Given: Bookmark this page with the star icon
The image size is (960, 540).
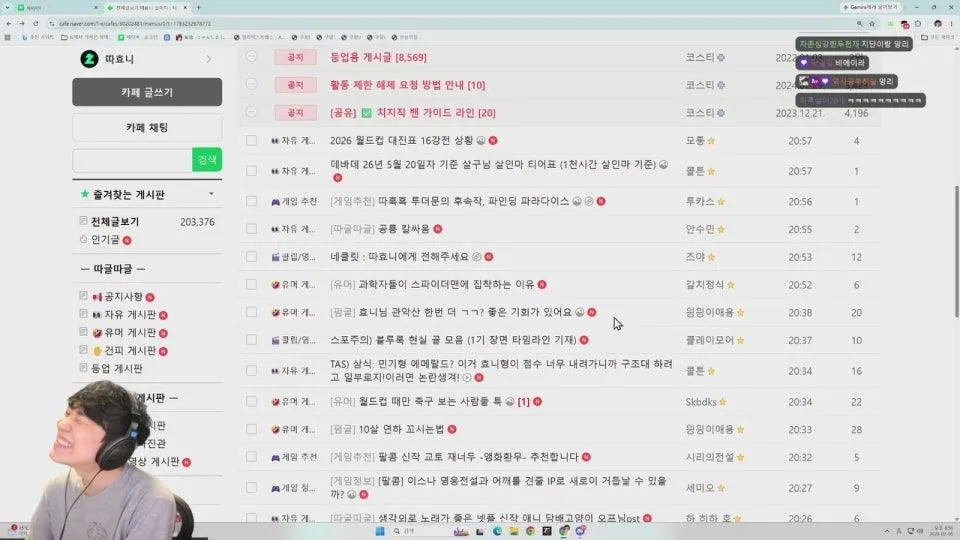Looking at the screenshot, I should 872,23.
